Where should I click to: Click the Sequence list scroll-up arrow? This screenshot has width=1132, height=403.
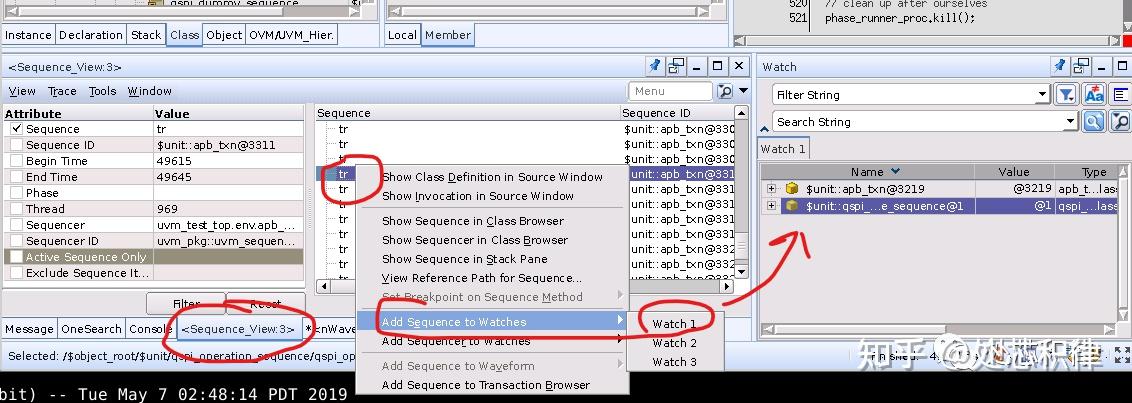tap(741, 113)
